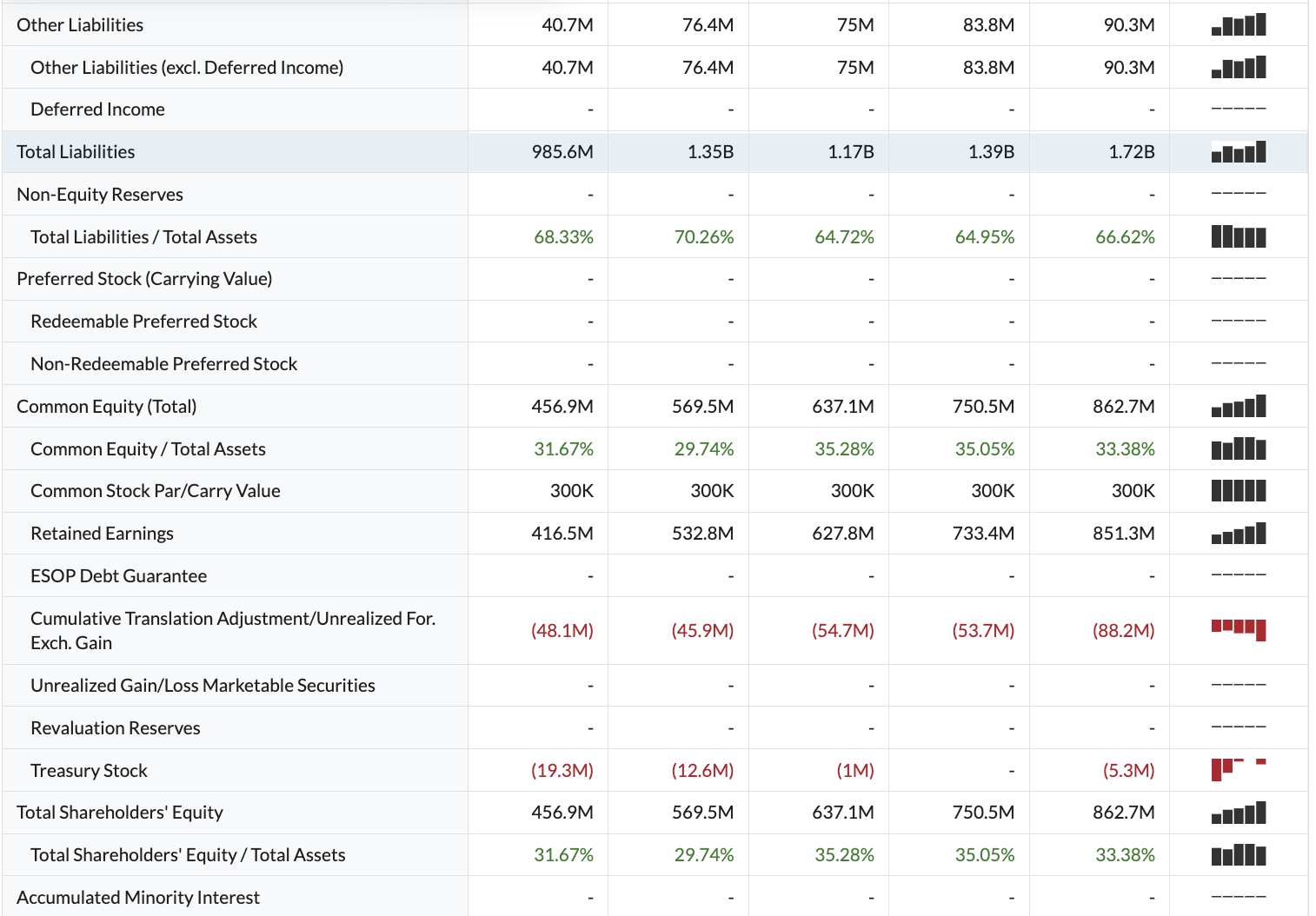Image resolution: width=1316 pixels, height=916 pixels.
Task: Select the Total Liabilities row label
Action: click(x=75, y=151)
